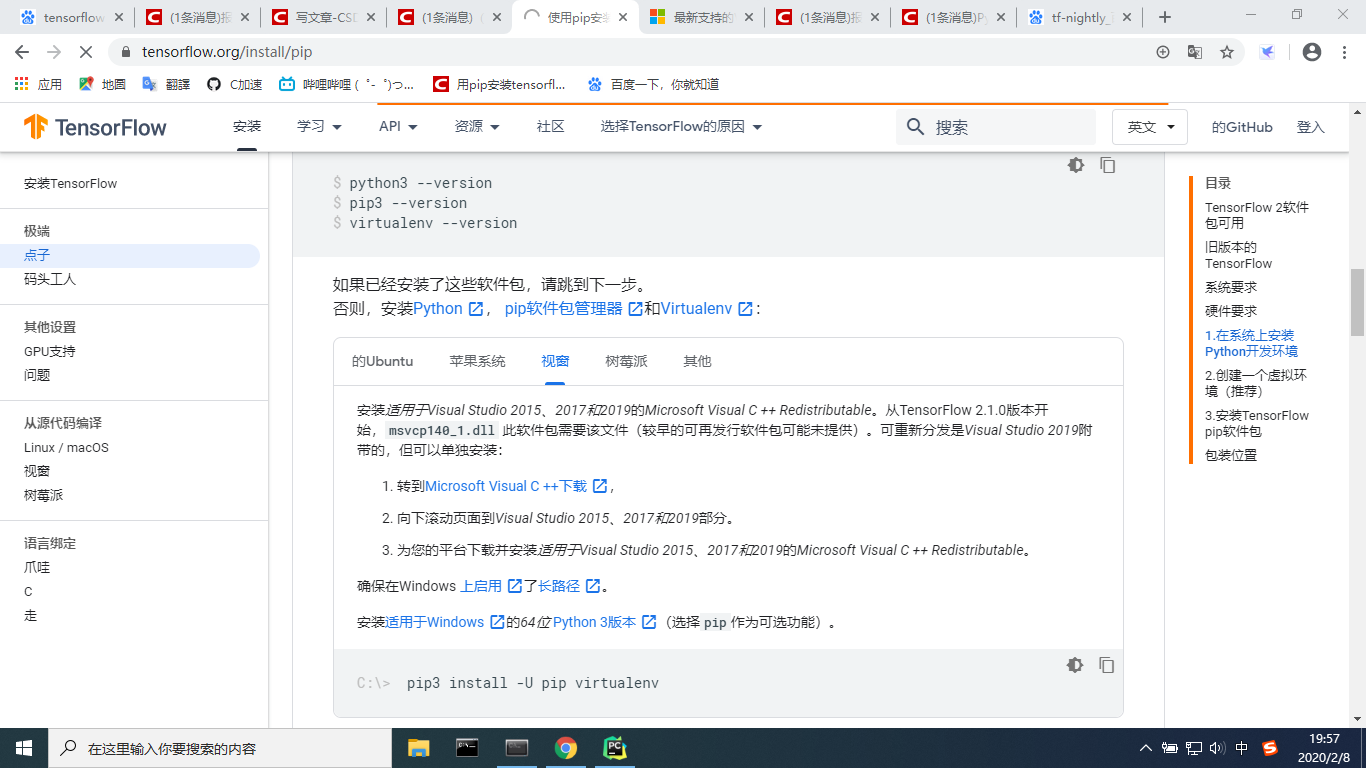Image resolution: width=1366 pixels, height=768 pixels.
Task: Open new browser tab with plus
Action: (1164, 17)
